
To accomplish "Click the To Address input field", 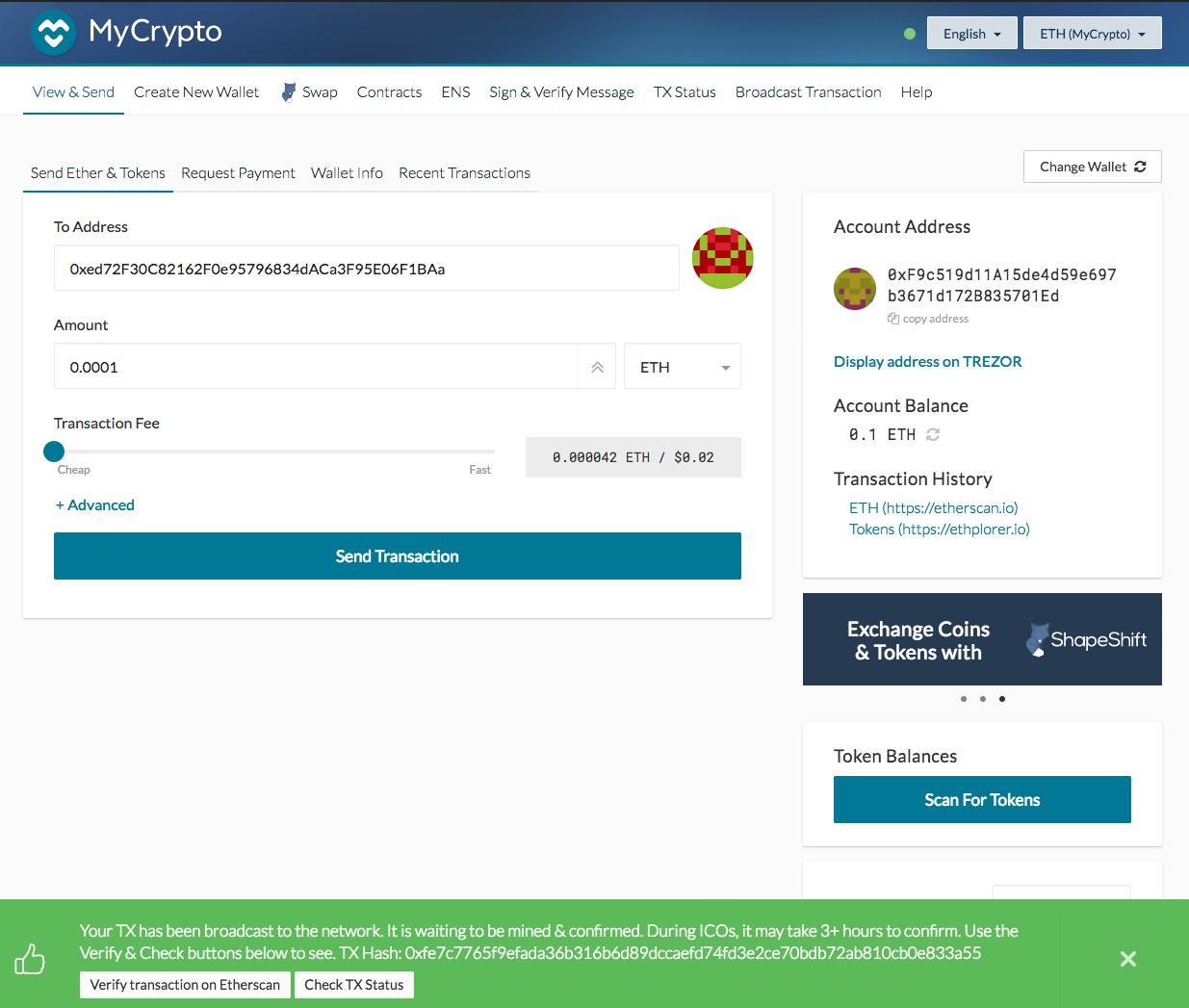I will (367, 269).
